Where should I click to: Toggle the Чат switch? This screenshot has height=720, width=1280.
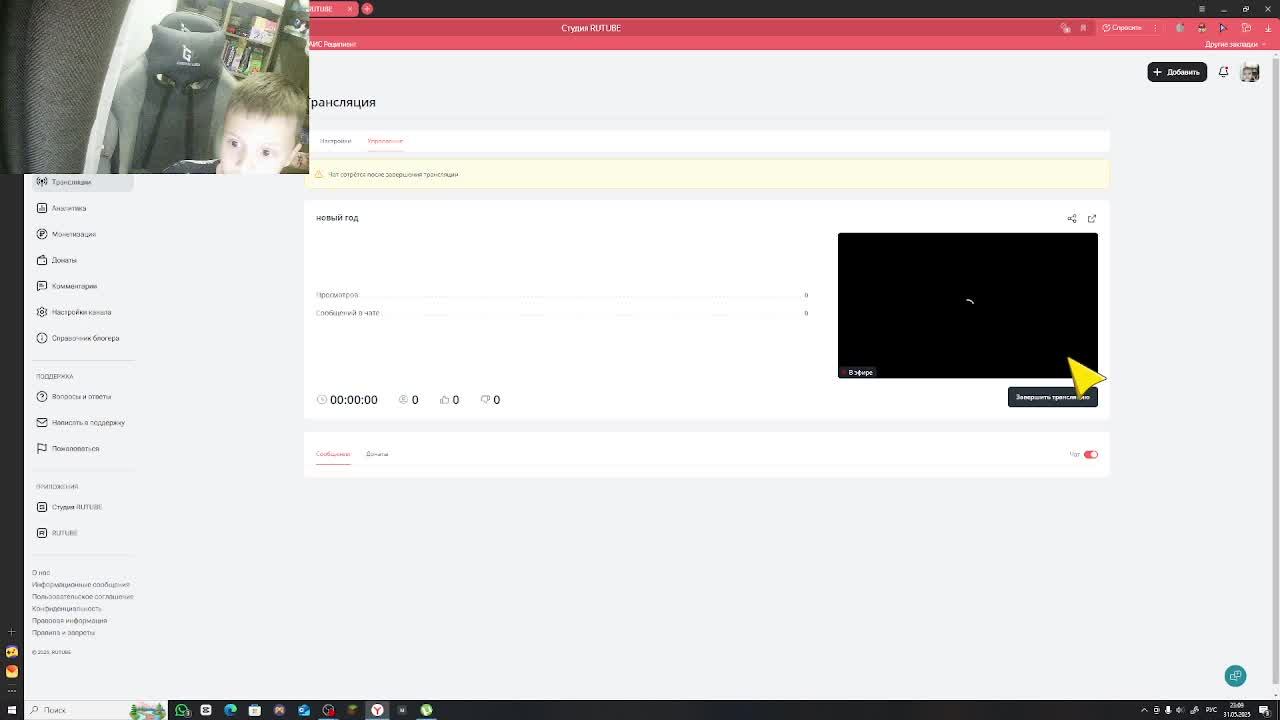1091,454
